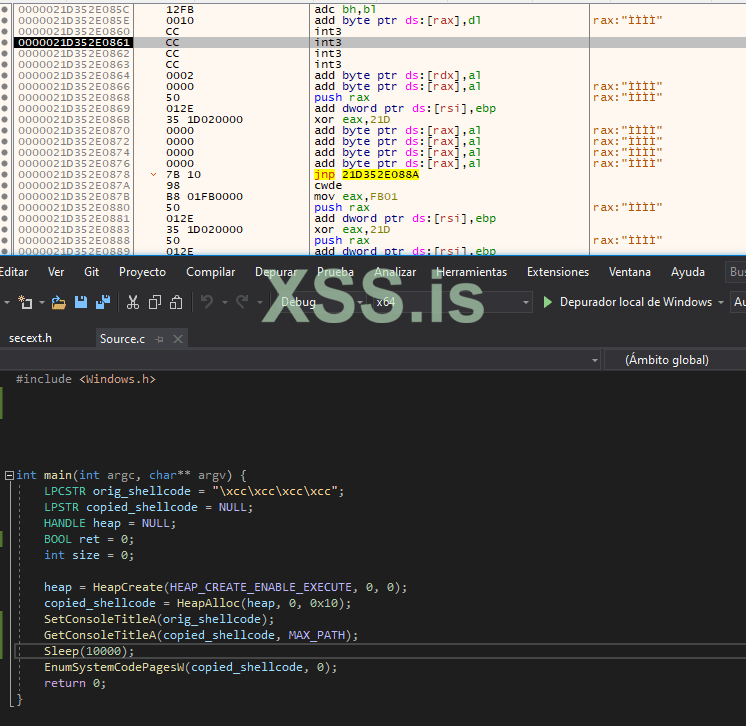Viewport: 746px width, 726px height.
Task: Click the Cut scissors icon
Action: [x=132, y=302]
